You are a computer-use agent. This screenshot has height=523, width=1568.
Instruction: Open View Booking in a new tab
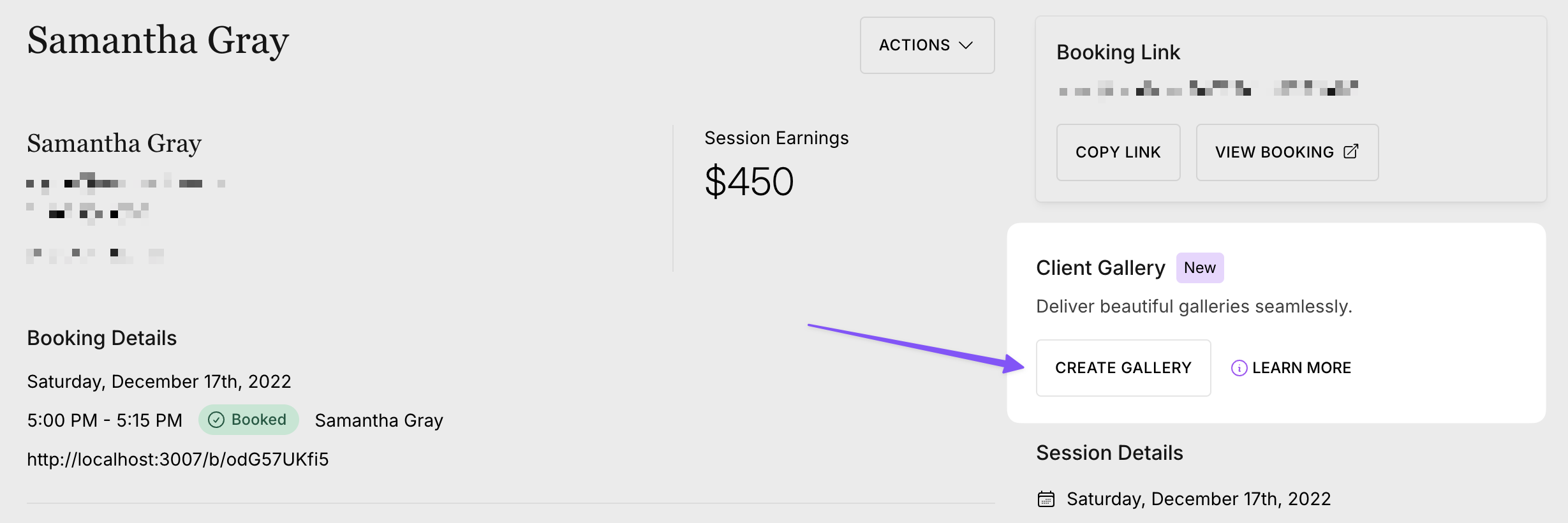[1286, 152]
